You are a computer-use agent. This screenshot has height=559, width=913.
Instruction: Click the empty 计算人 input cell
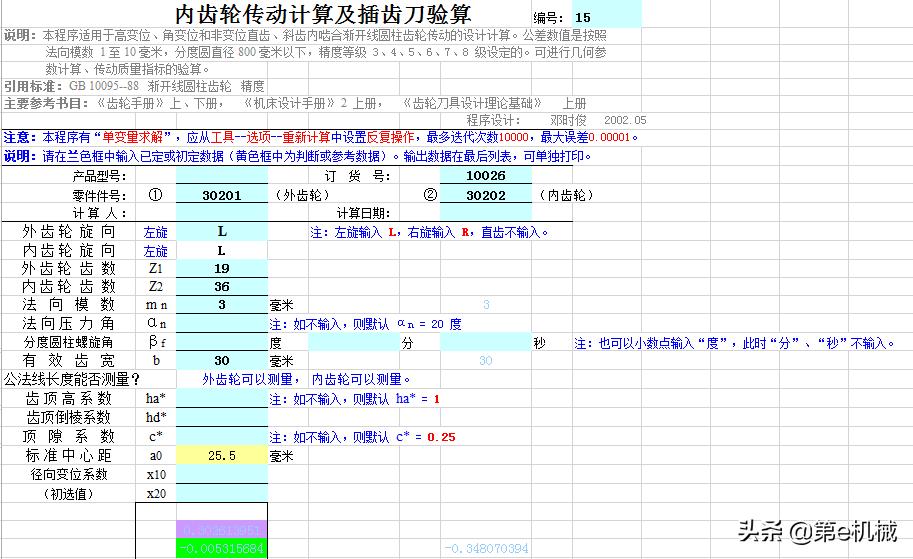coord(222,213)
